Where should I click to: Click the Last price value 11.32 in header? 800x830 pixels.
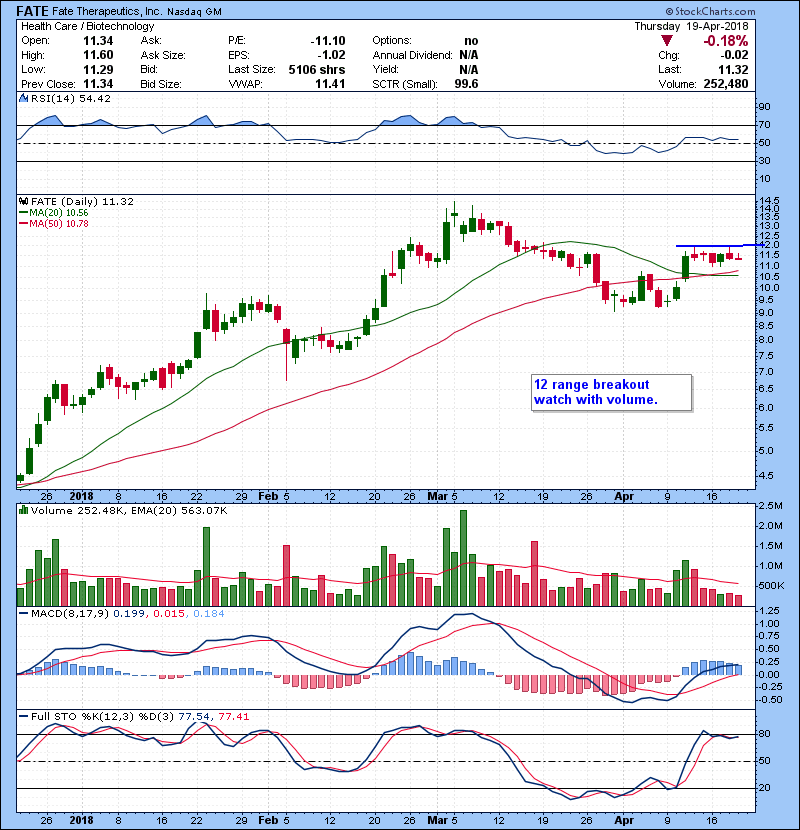(733, 69)
